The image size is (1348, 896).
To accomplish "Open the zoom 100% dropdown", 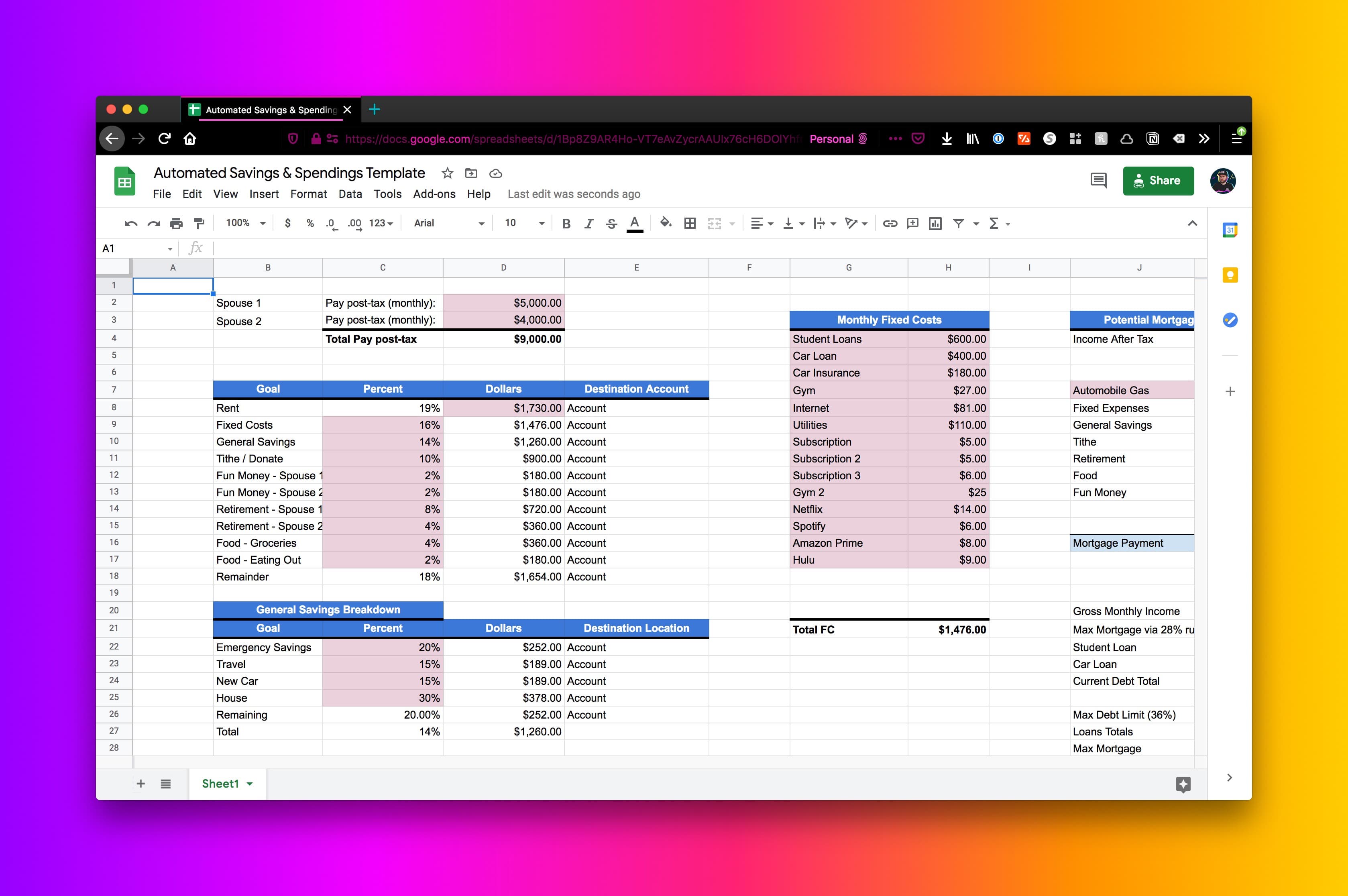I will (245, 224).
